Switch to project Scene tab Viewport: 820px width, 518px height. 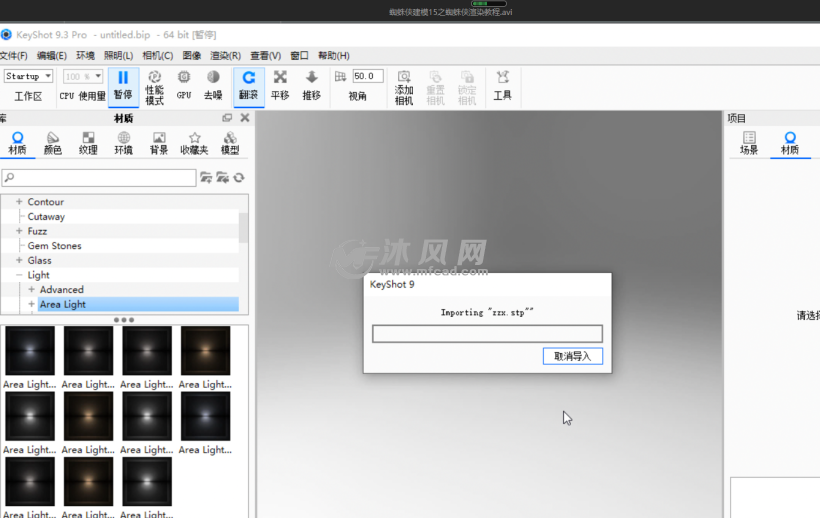point(749,143)
